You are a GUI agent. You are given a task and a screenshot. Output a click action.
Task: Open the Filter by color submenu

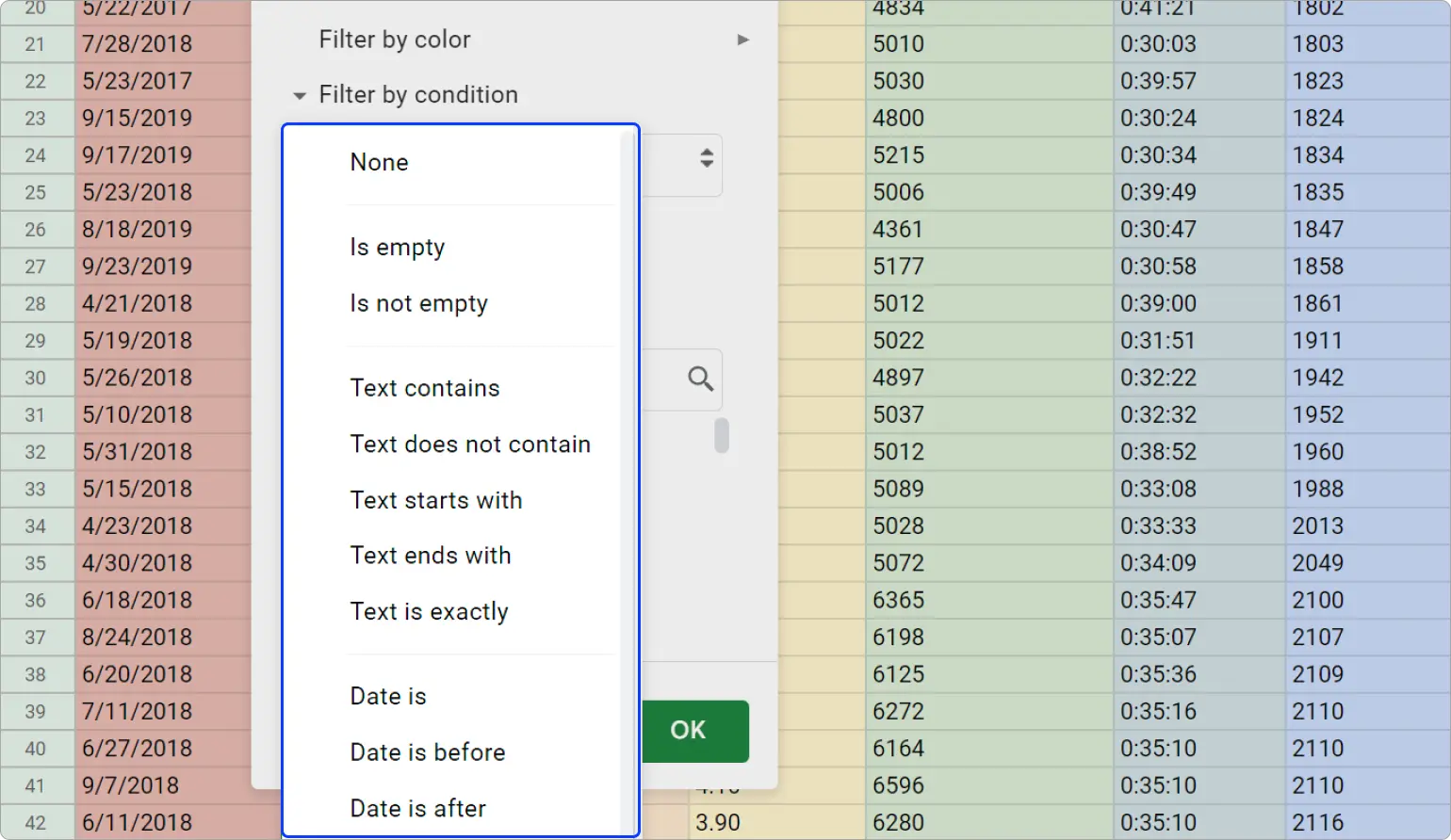coord(395,40)
